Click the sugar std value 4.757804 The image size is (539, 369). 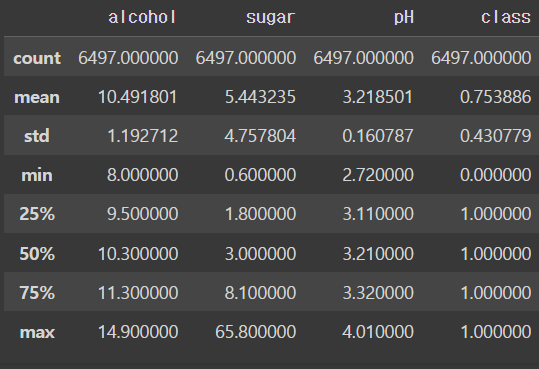click(260, 136)
